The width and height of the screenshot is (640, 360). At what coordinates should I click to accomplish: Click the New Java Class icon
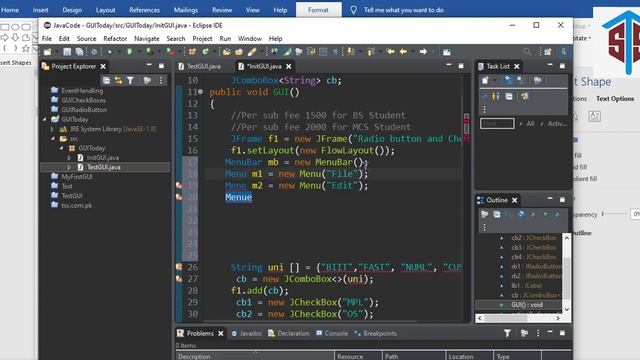pos(205,52)
